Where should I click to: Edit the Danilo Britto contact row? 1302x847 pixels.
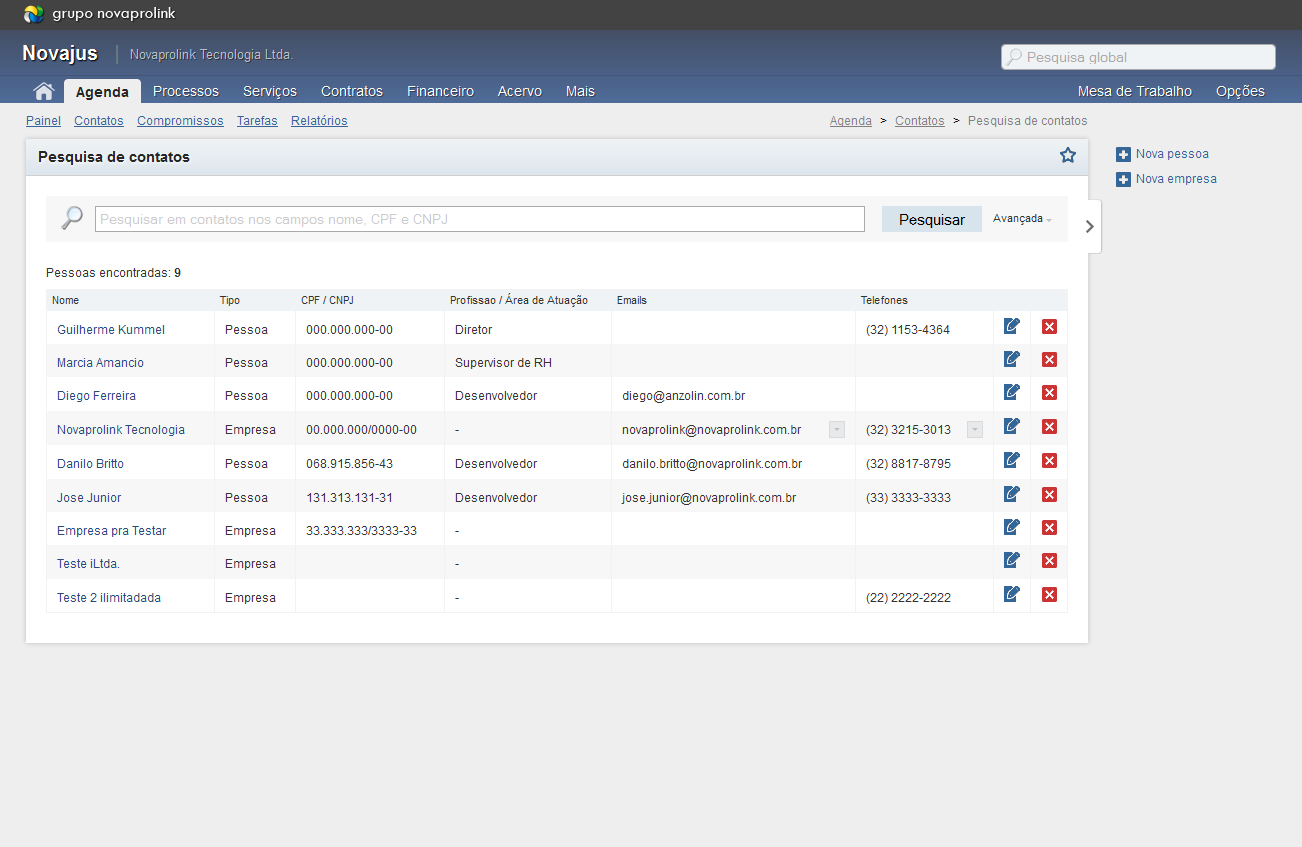1011,460
